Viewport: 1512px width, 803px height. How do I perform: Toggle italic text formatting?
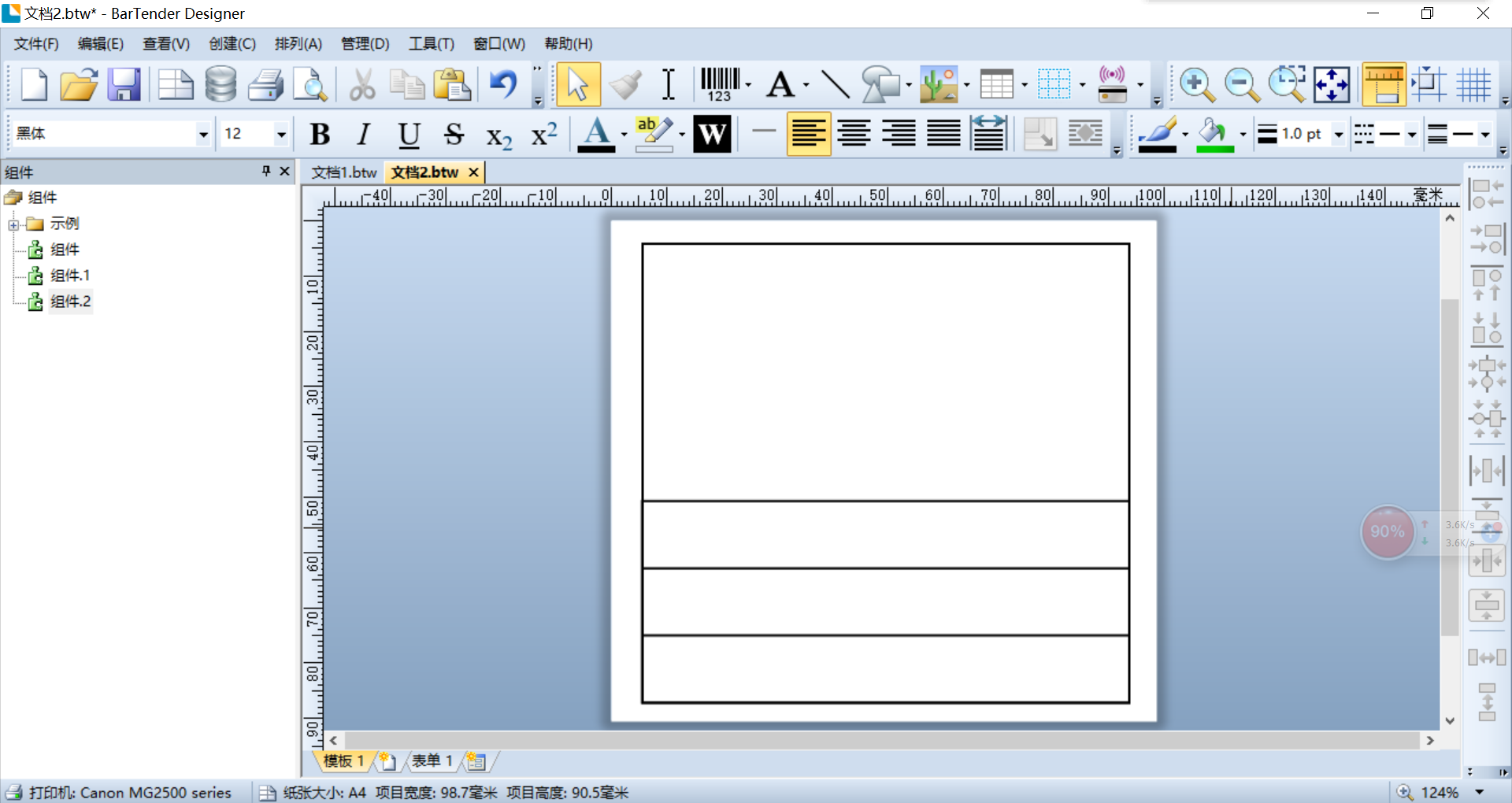363,135
